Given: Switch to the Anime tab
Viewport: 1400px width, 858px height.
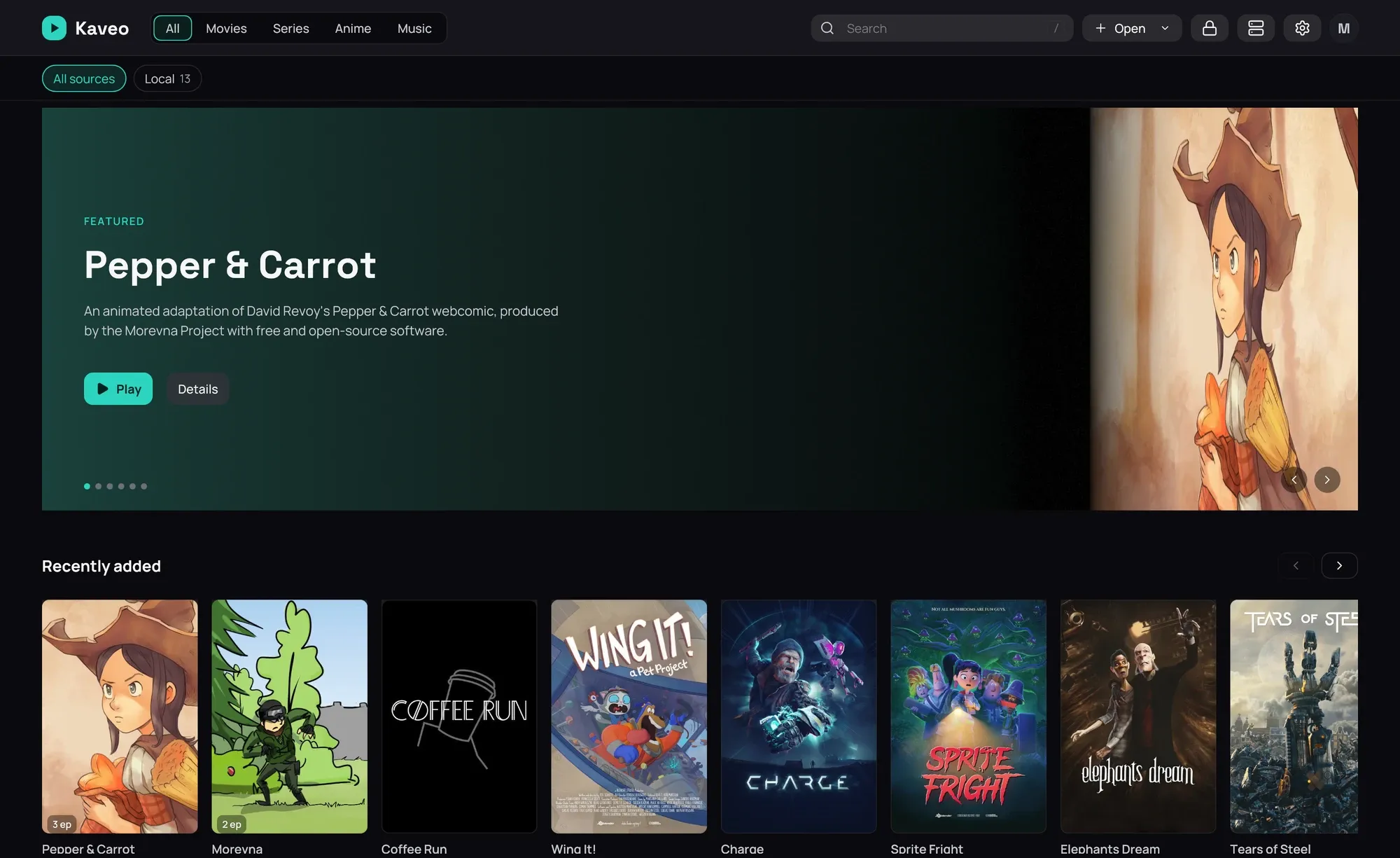Looking at the screenshot, I should [353, 28].
